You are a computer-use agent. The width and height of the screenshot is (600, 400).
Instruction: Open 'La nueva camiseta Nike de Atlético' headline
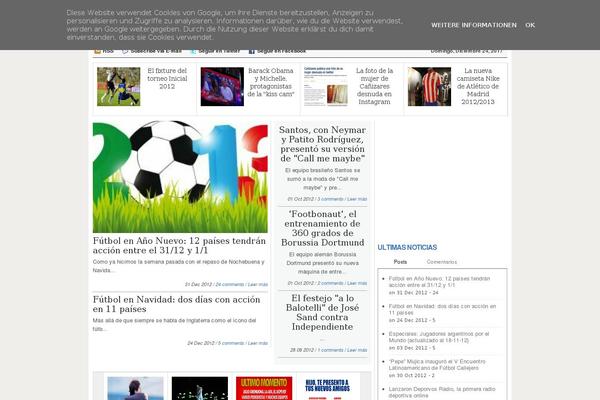click(x=478, y=86)
